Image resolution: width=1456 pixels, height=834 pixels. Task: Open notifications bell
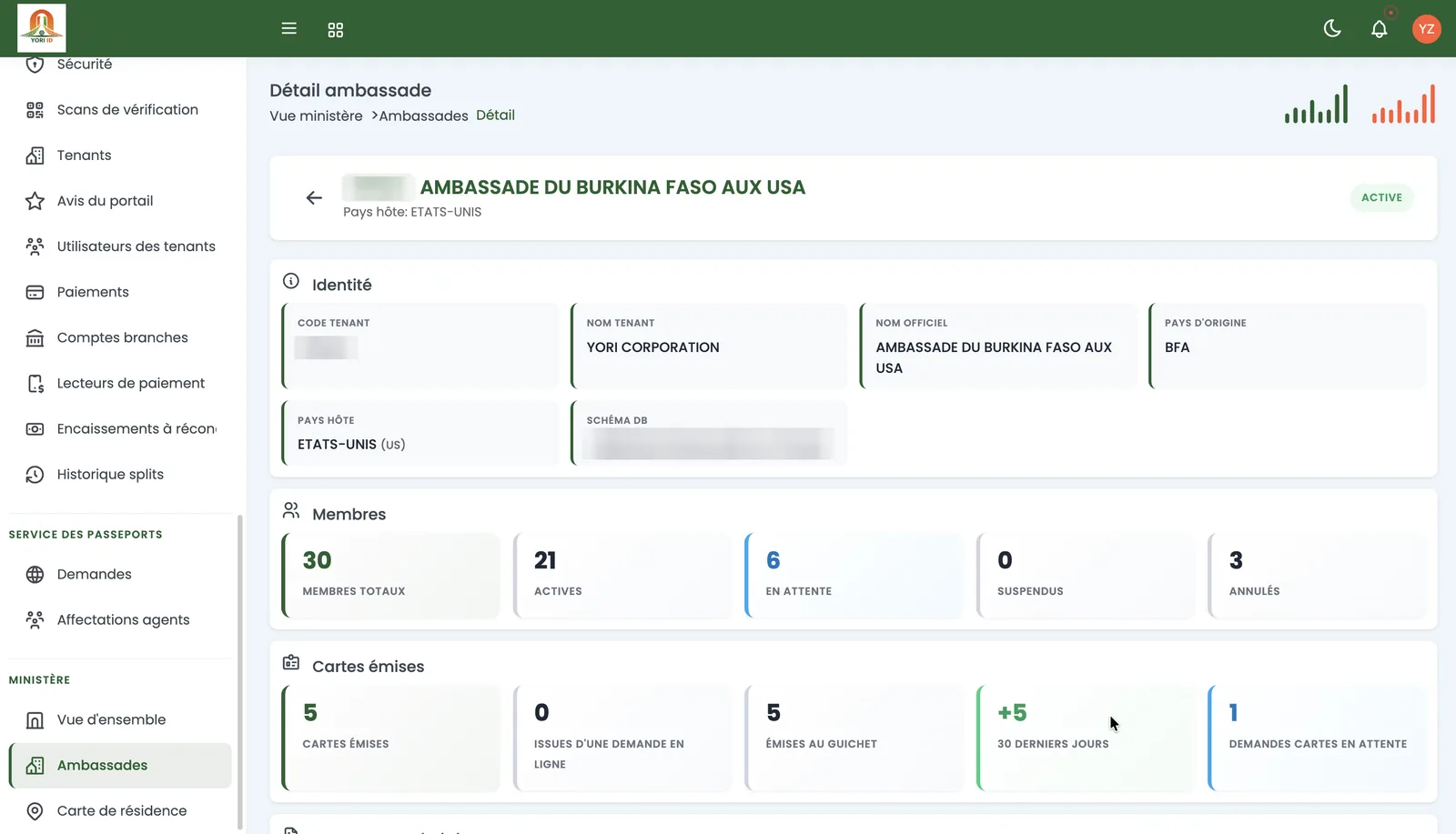tap(1380, 29)
